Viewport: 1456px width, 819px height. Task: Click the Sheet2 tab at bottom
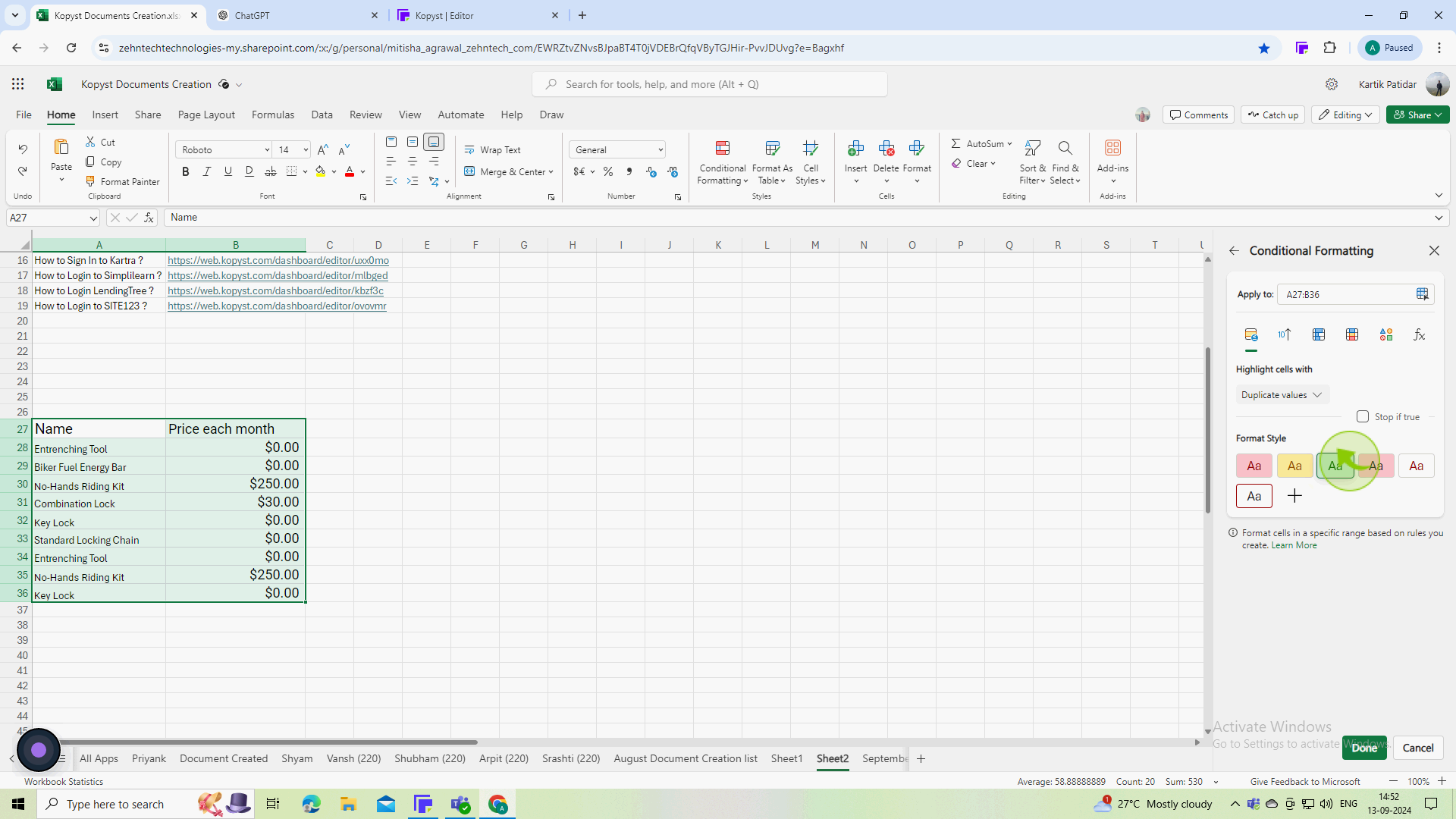pos(834,758)
